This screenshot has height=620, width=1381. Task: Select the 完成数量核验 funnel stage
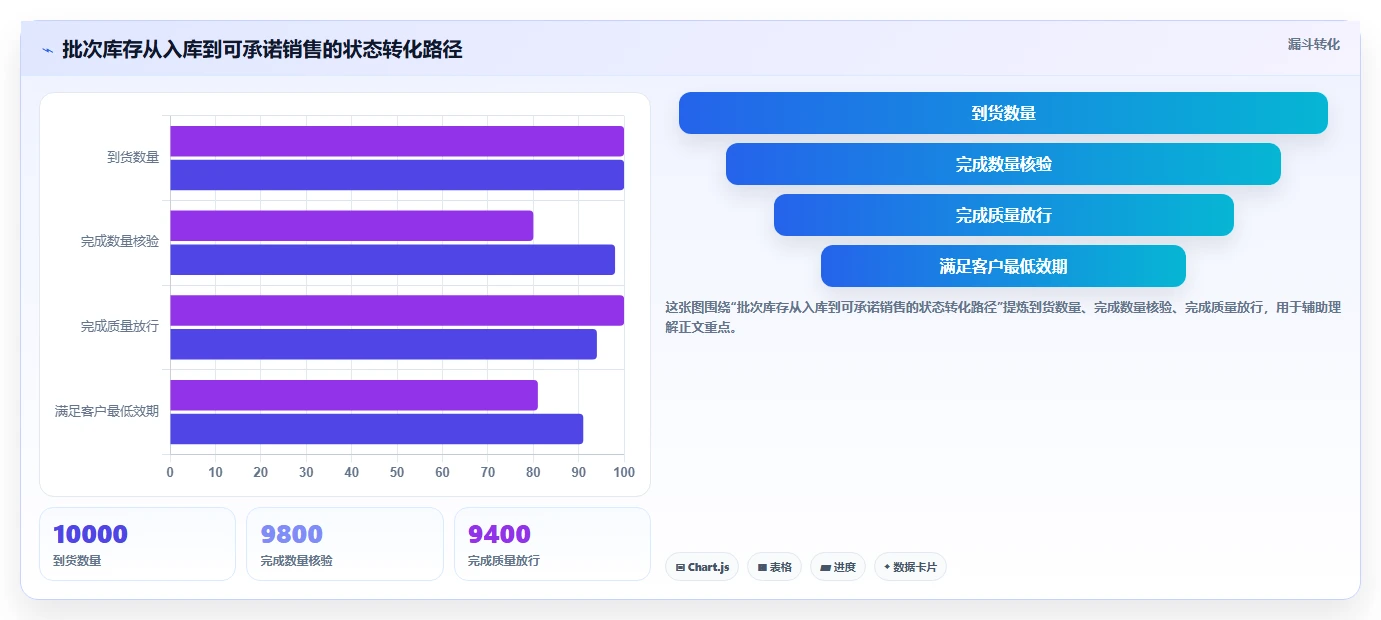(1003, 164)
